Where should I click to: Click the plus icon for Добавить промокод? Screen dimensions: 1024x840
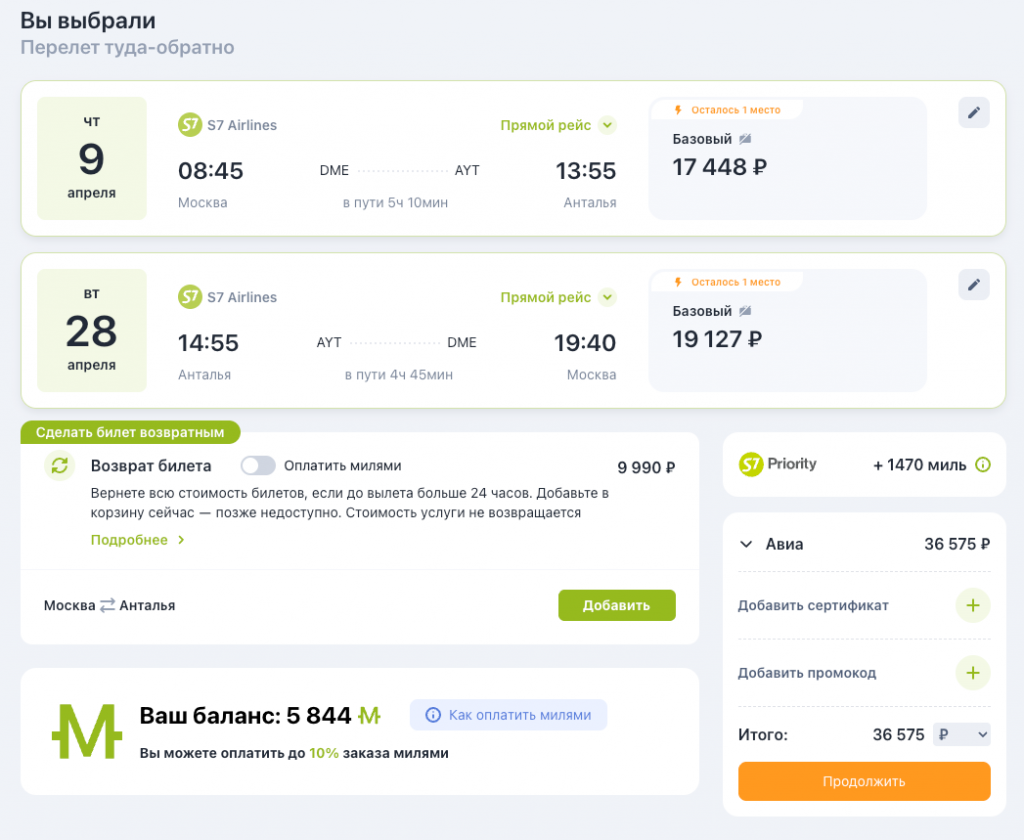point(972,673)
